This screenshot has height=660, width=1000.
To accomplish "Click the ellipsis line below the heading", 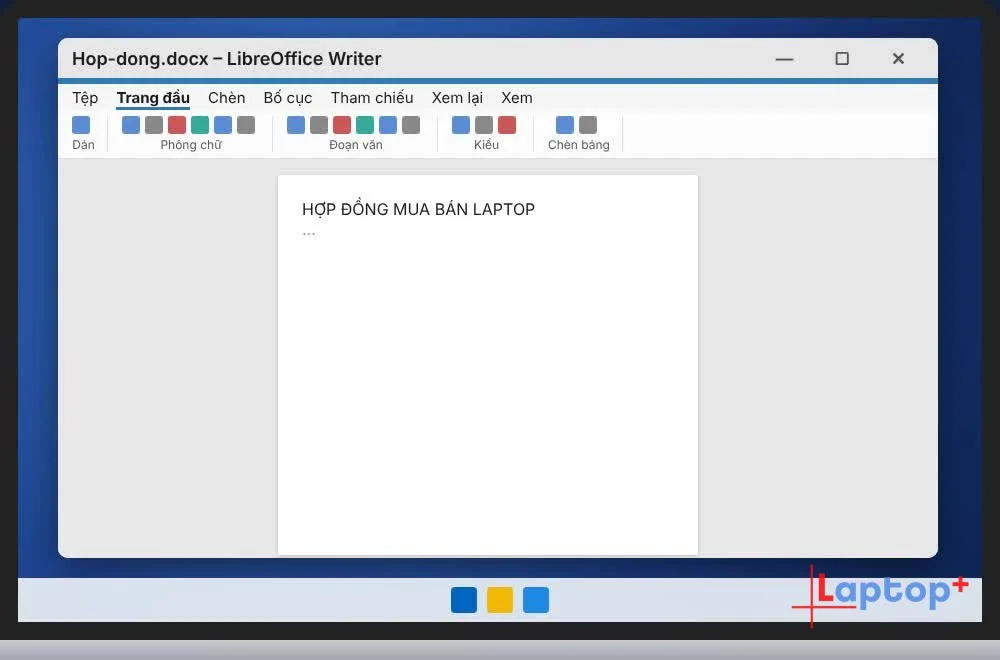I will [x=309, y=234].
